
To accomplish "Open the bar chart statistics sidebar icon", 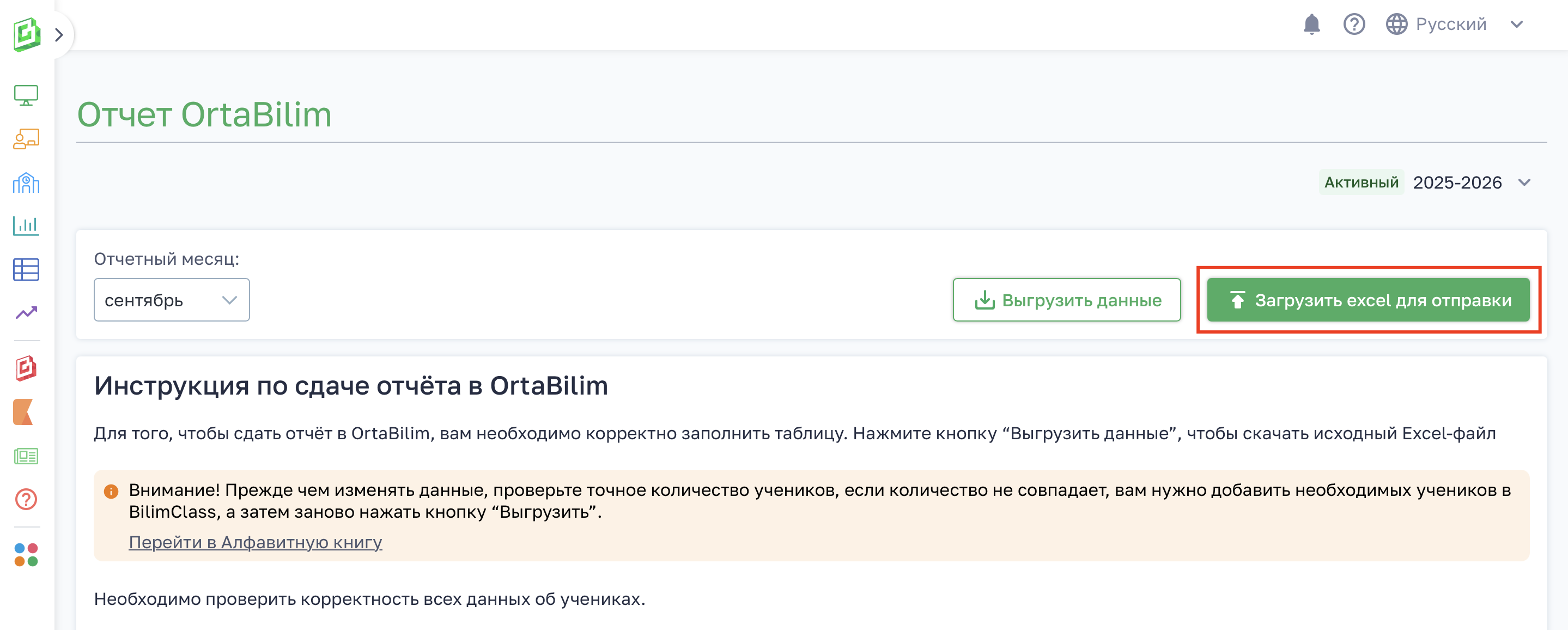I will tap(26, 226).
